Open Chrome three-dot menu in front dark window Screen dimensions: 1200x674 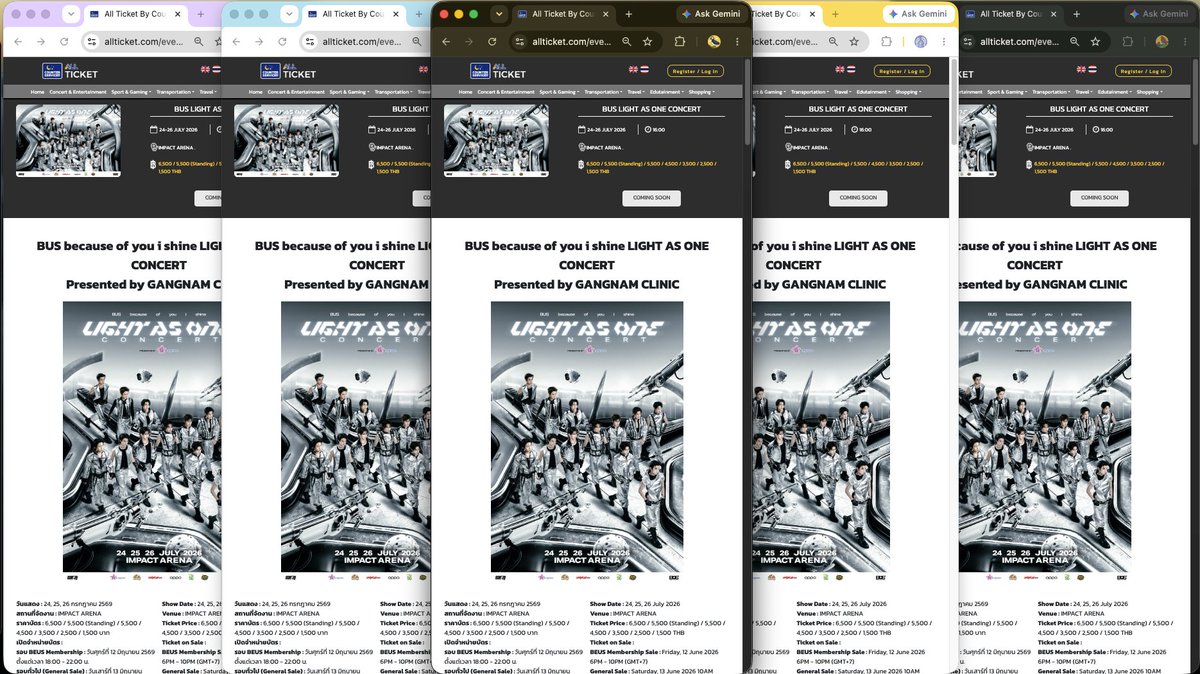pos(738,42)
